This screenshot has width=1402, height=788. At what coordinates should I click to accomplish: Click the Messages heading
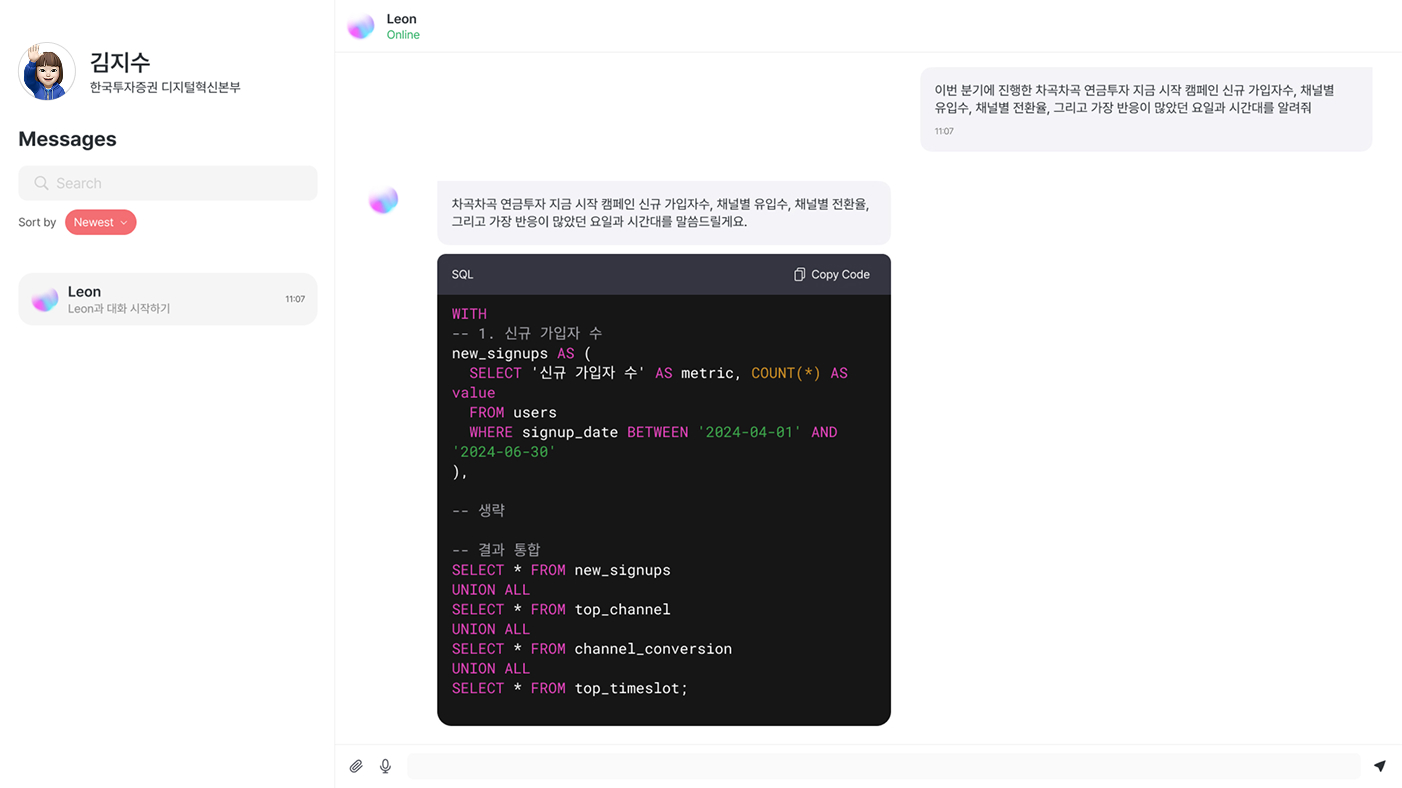[x=67, y=139]
